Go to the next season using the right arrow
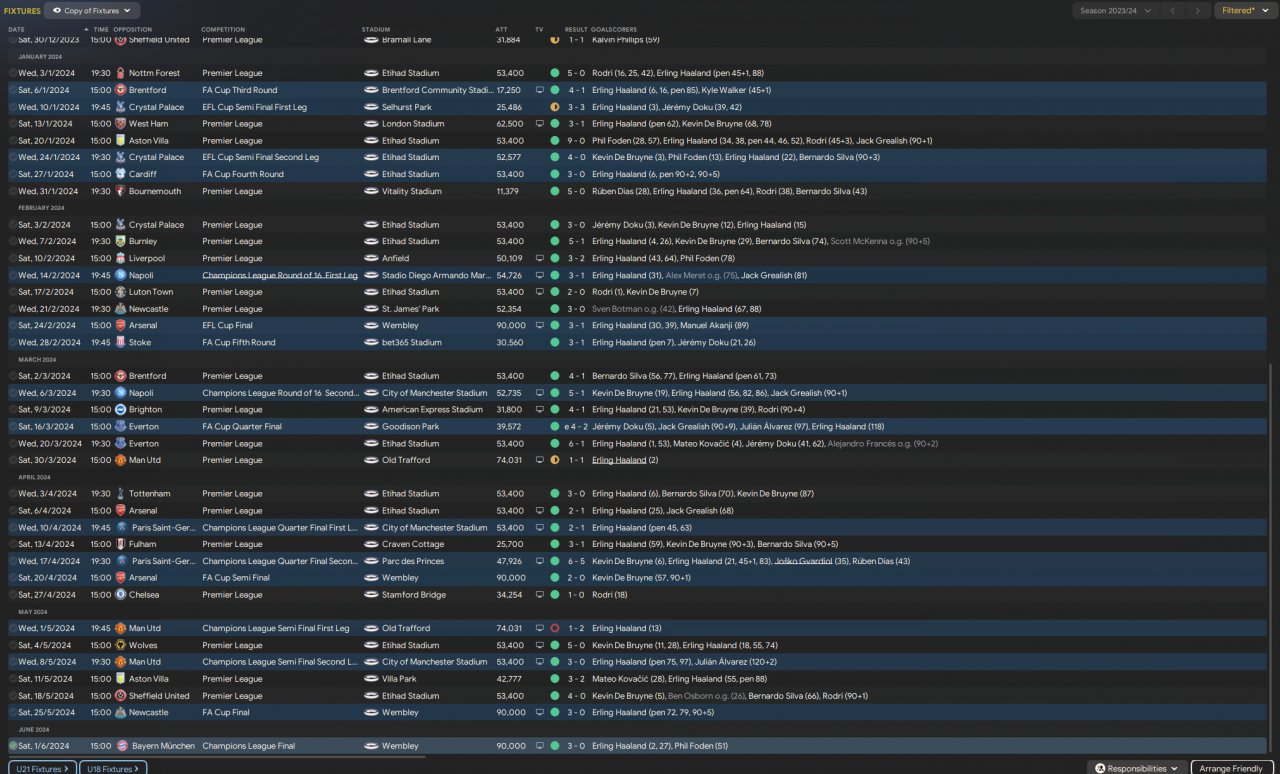The height and width of the screenshot is (774, 1280). 1197,11
